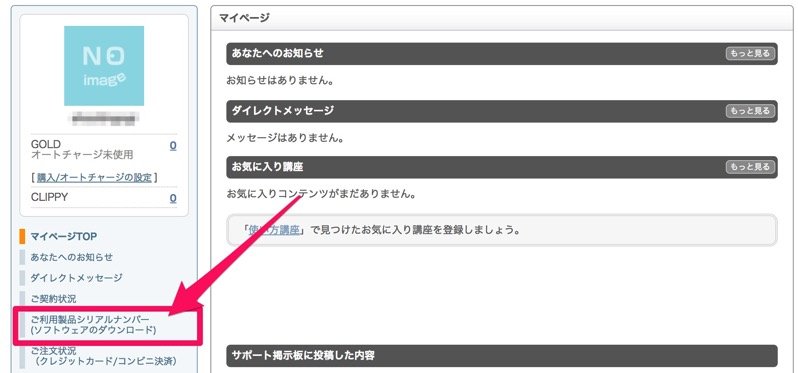This screenshot has width=798, height=373.
Task: Go to マイページTOP in sidebar
Action: click(64, 236)
